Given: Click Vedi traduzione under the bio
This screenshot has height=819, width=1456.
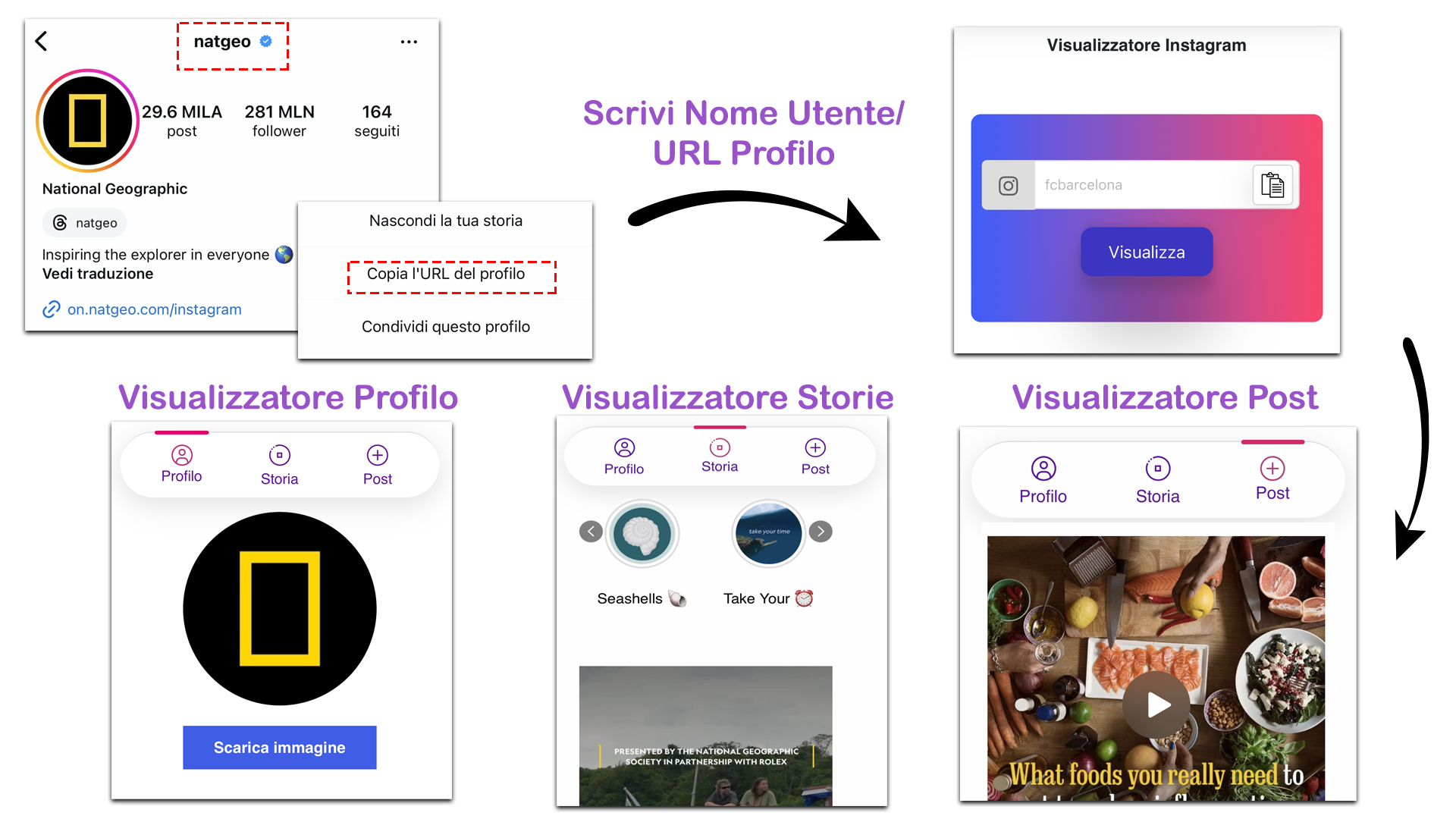Looking at the screenshot, I should 98,274.
